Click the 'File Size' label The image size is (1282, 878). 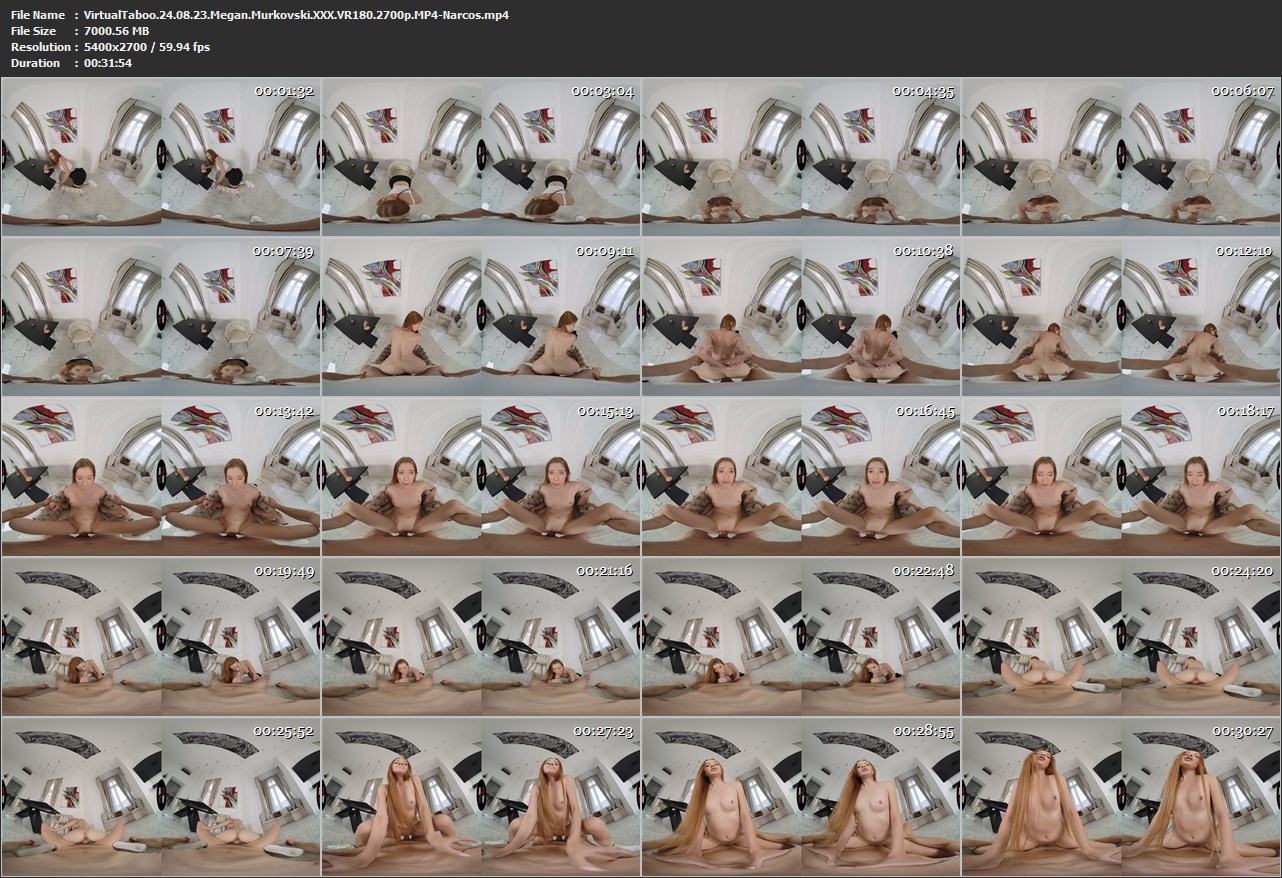point(34,31)
